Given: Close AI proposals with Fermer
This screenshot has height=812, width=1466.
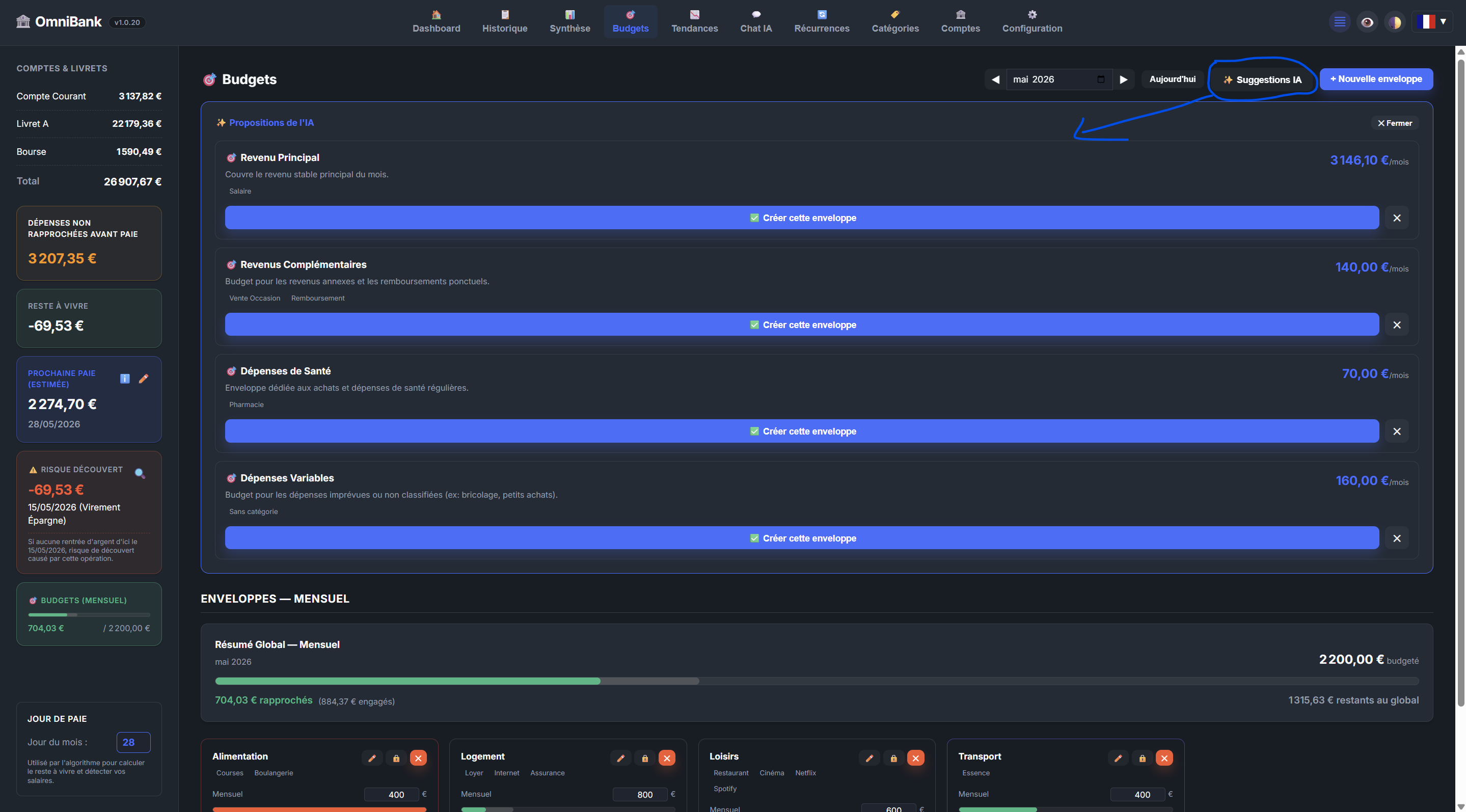Looking at the screenshot, I should tap(1394, 123).
